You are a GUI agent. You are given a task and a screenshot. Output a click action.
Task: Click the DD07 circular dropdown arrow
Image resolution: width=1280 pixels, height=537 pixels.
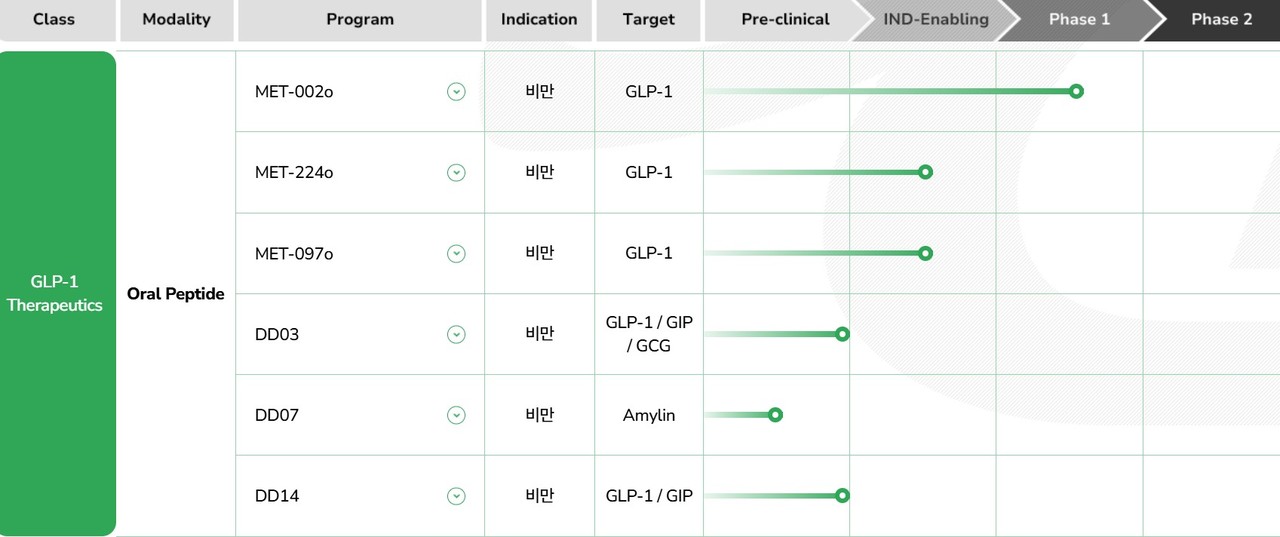[x=456, y=415]
